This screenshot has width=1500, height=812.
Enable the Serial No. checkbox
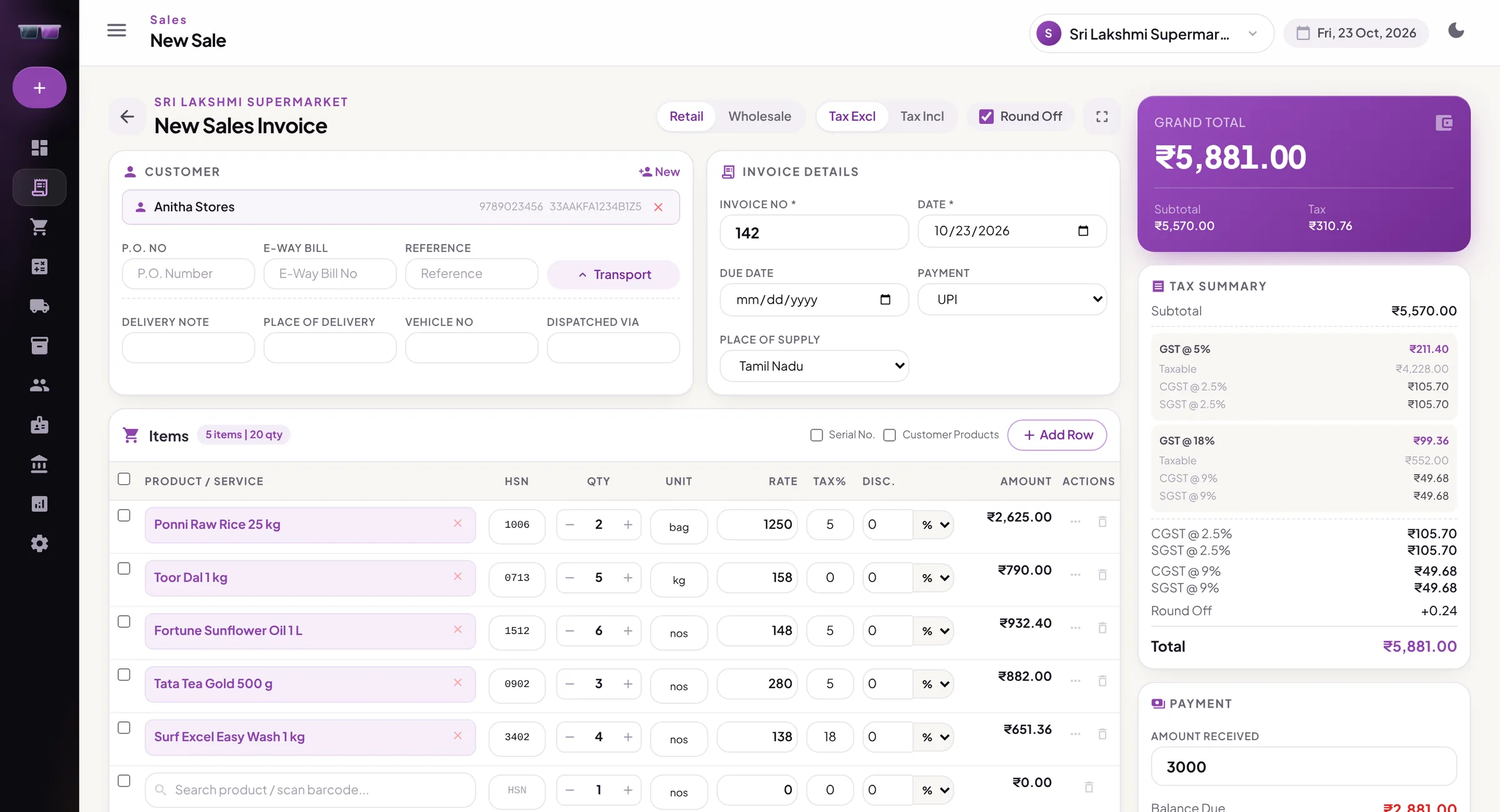(816, 435)
